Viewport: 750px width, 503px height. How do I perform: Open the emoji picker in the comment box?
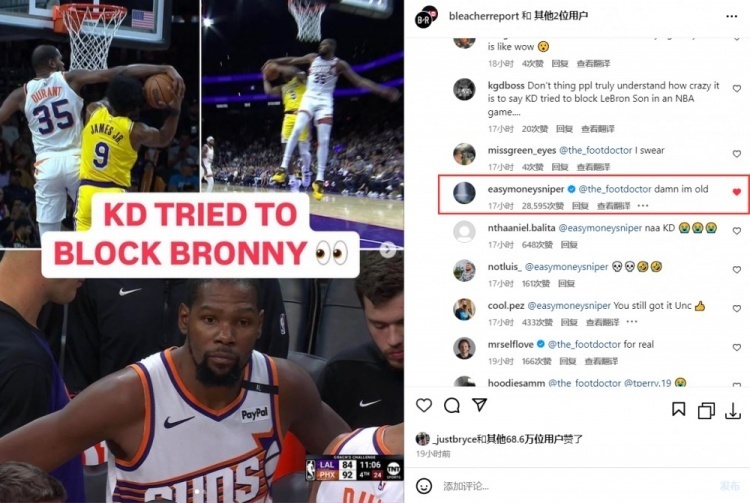424,486
